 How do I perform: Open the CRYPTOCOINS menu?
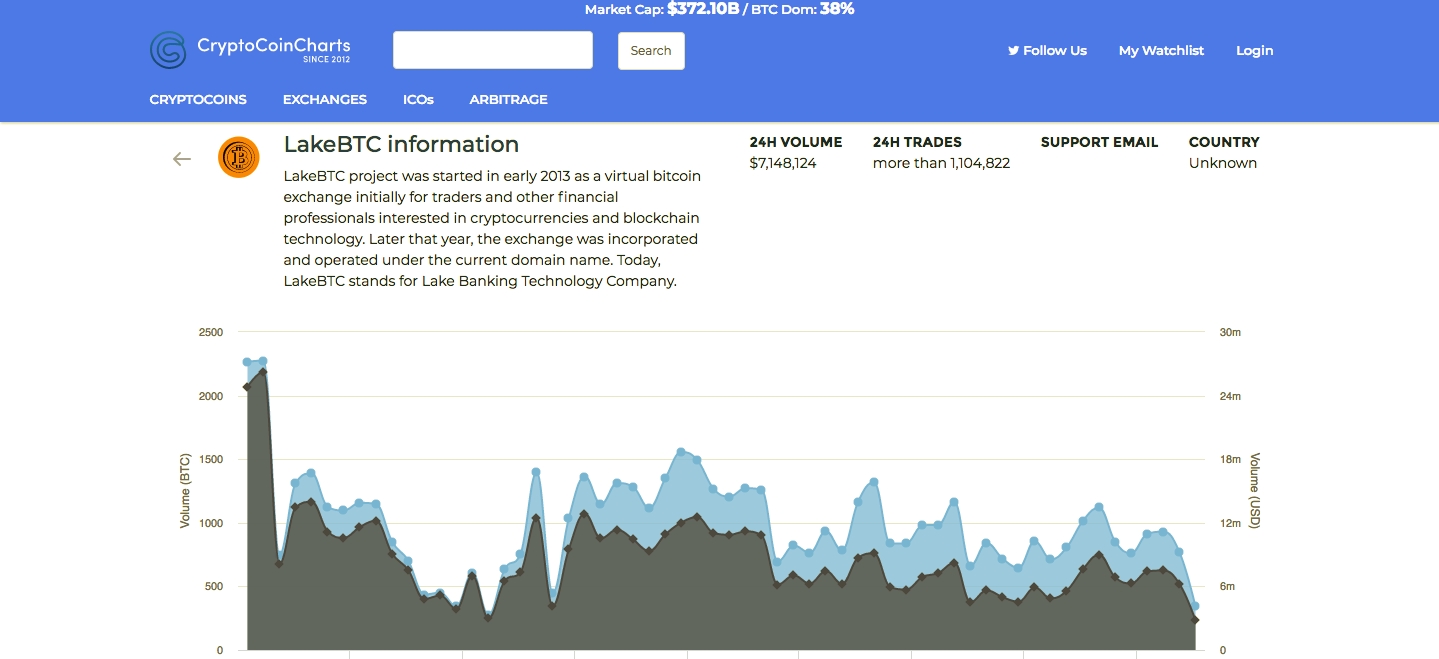tap(198, 99)
